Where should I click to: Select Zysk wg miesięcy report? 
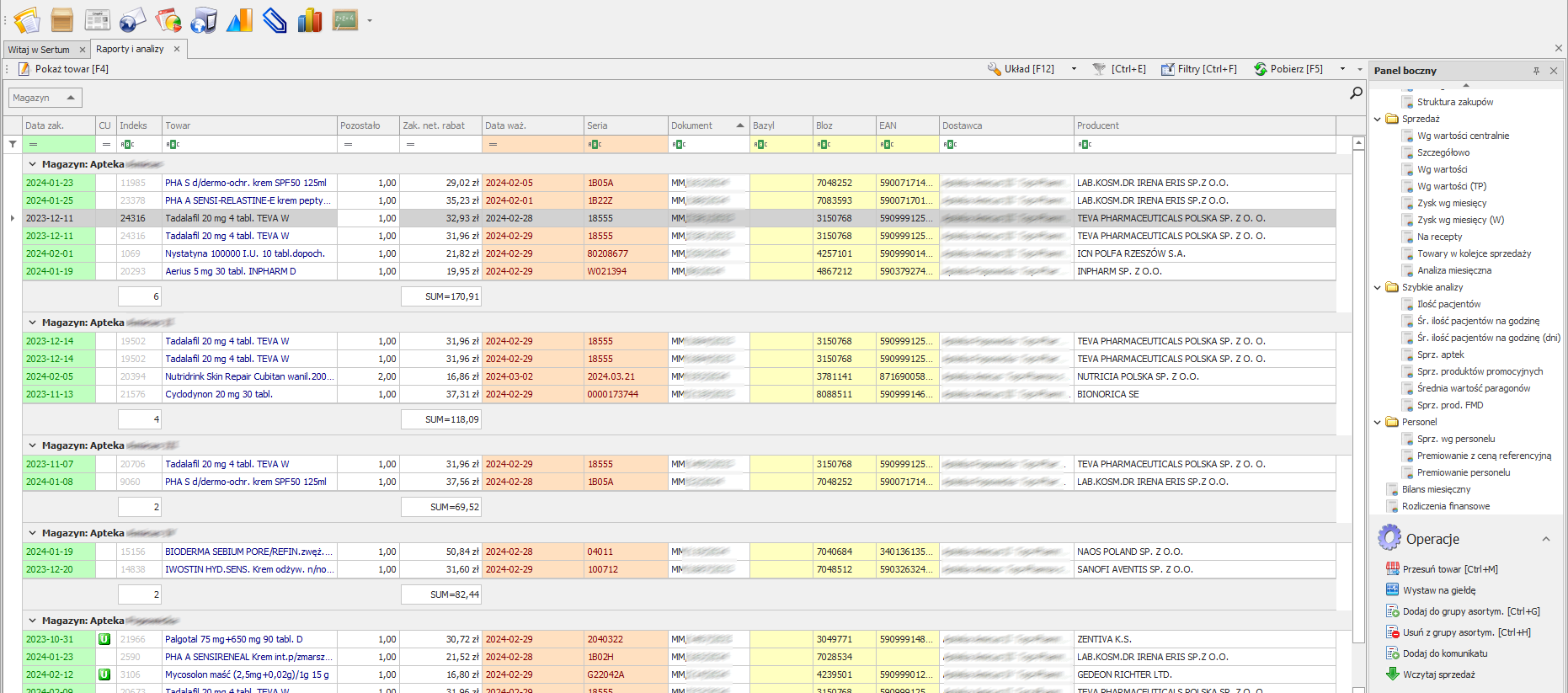(x=1451, y=203)
